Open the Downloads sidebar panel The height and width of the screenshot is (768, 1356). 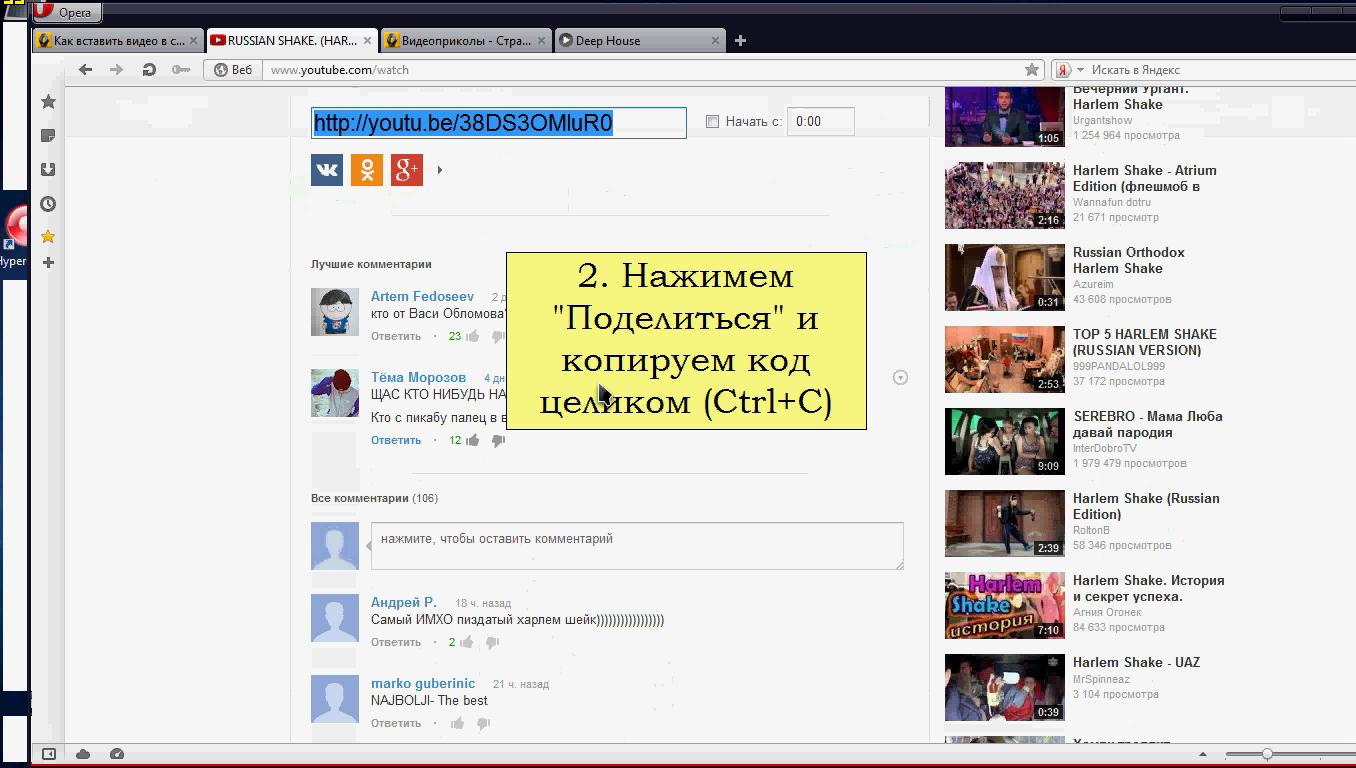48,170
